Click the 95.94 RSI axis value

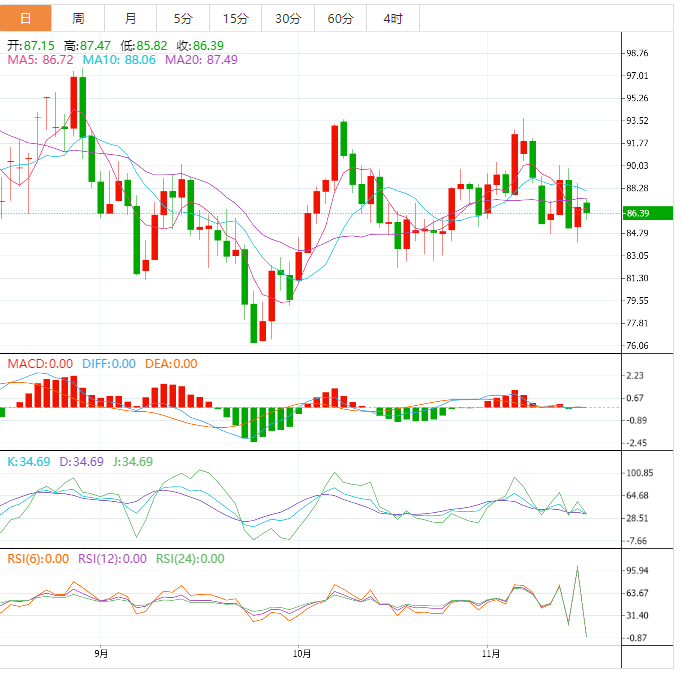click(x=637, y=570)
